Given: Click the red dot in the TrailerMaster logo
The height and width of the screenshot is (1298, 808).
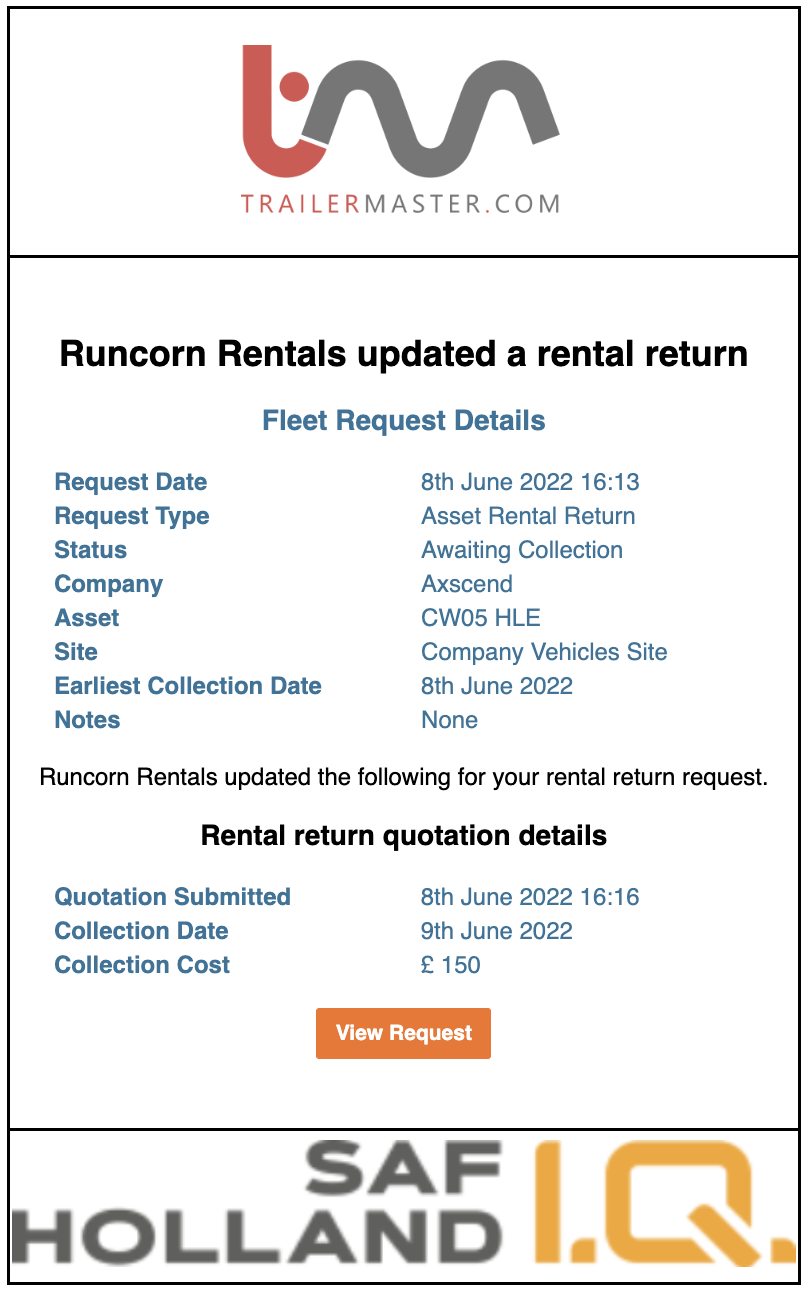Looking at the screenshot, I should coord(295,86).
